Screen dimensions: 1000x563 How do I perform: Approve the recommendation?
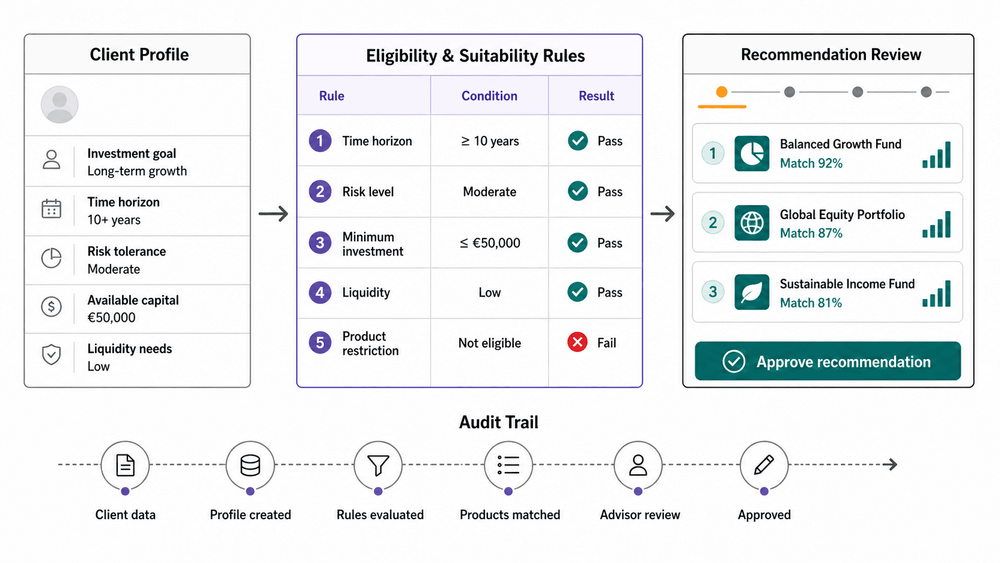click(828, 361)
